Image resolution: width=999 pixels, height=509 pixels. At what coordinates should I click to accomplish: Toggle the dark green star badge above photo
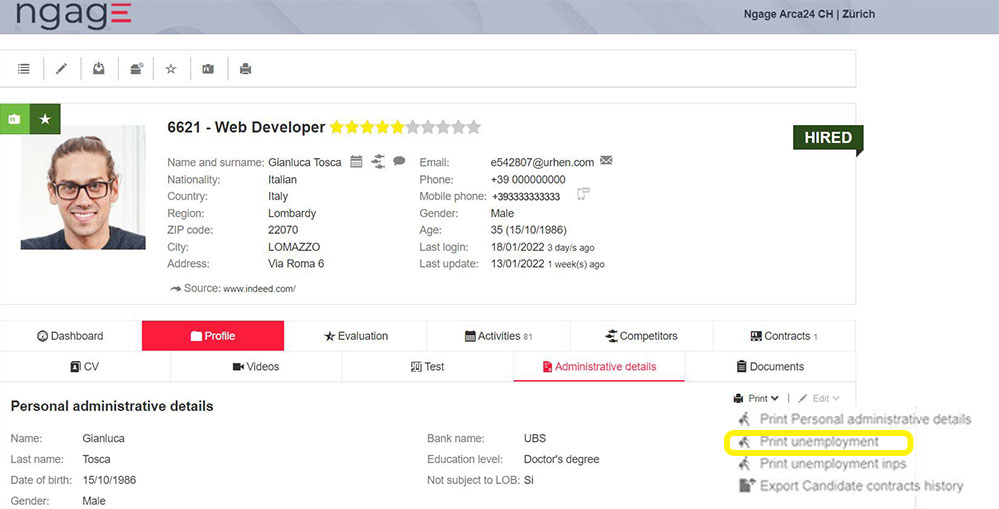(45, 118)
